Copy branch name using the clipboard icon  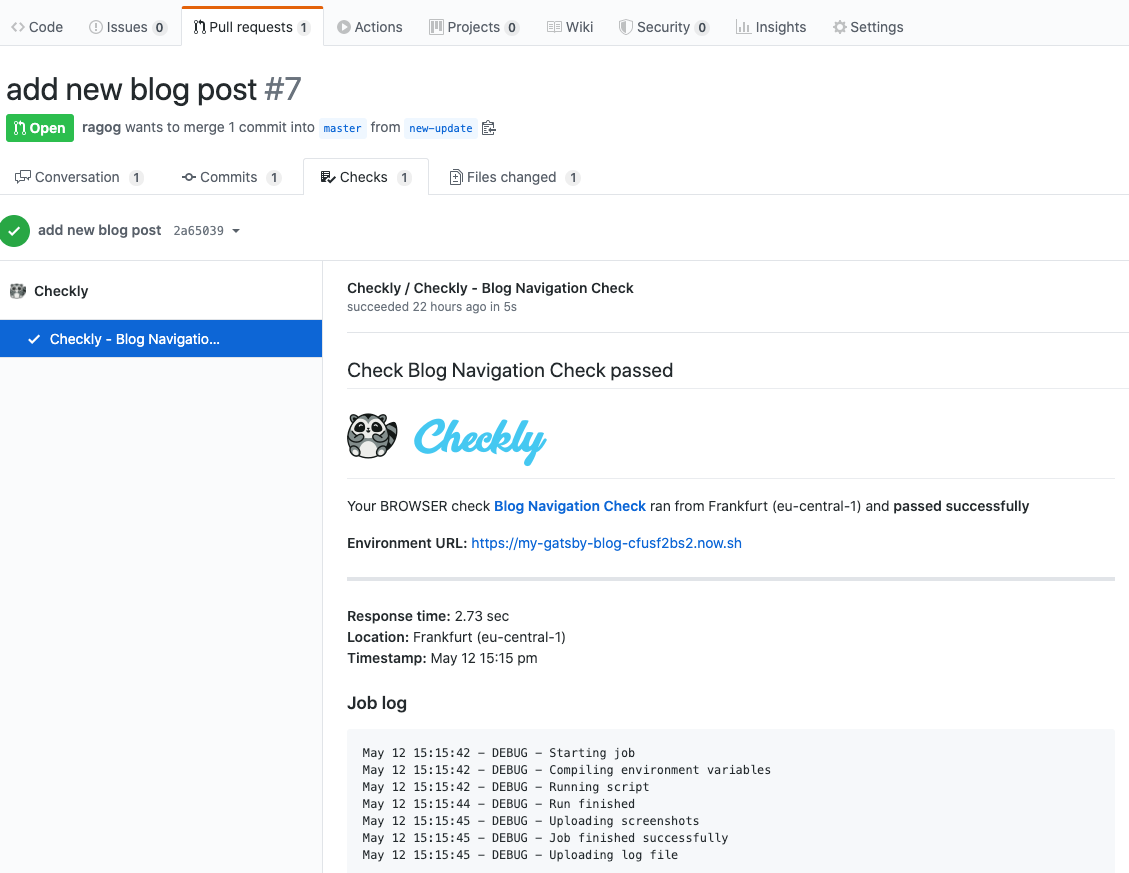point(488,128)
